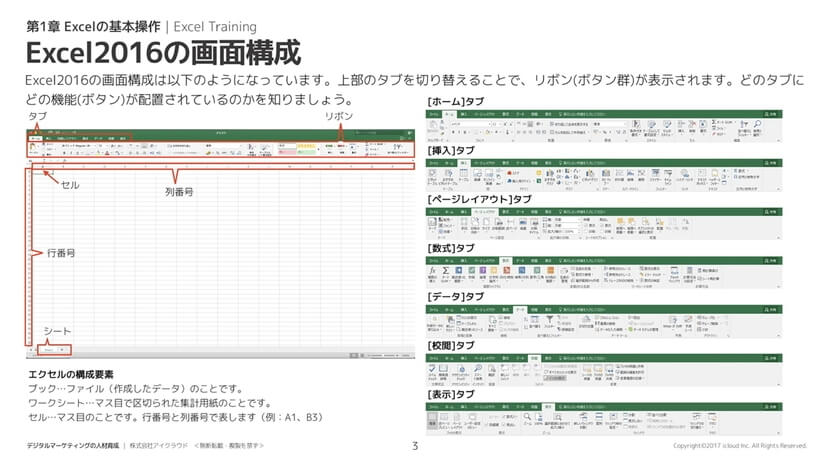Select 校閲 tab in the [データ]タブ strip
Image resolution: width=830 pixels, height=467 pixels.
pyautogui.click(x=535, y=309)
